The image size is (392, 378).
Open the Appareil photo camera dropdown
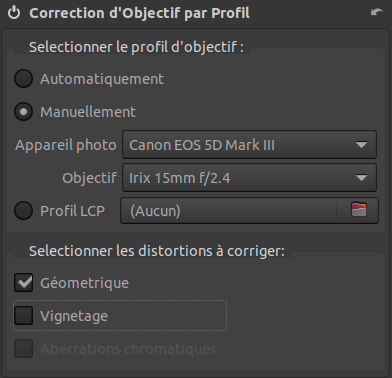pyautogui.click(x=249, y=145)
